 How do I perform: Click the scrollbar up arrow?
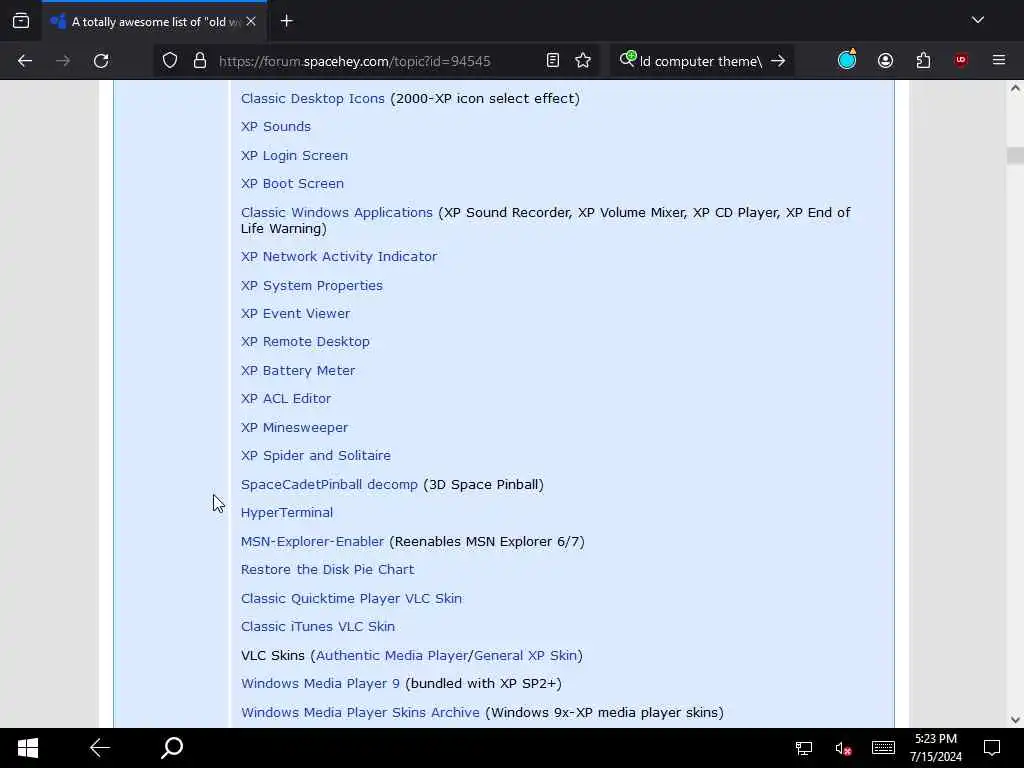1015,88
